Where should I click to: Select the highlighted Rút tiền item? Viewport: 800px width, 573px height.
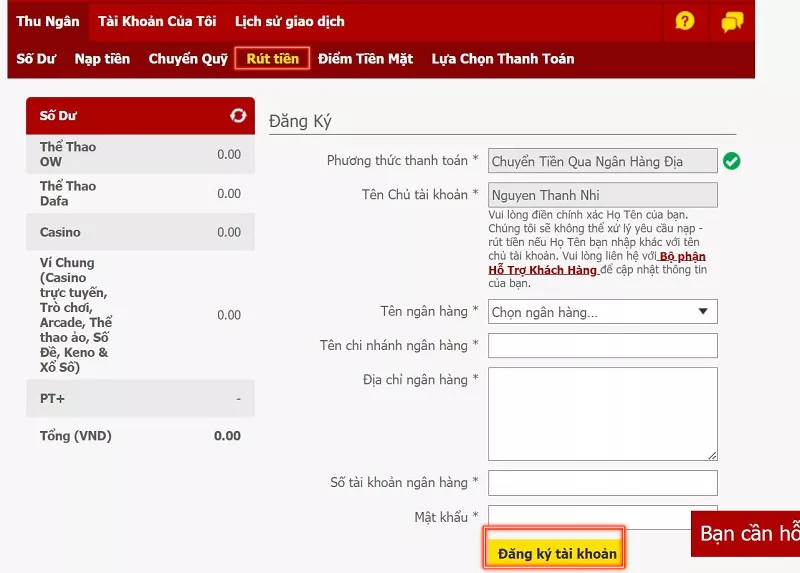272,58
